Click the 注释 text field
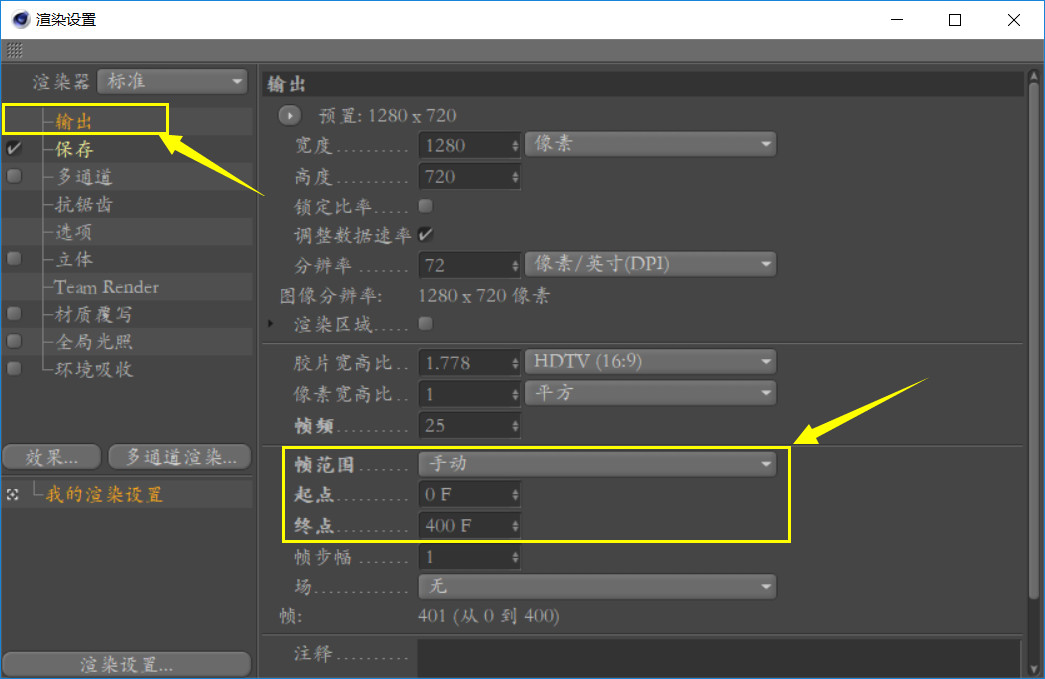Viewport: 1045px width, 679px height. coord(718,658)
